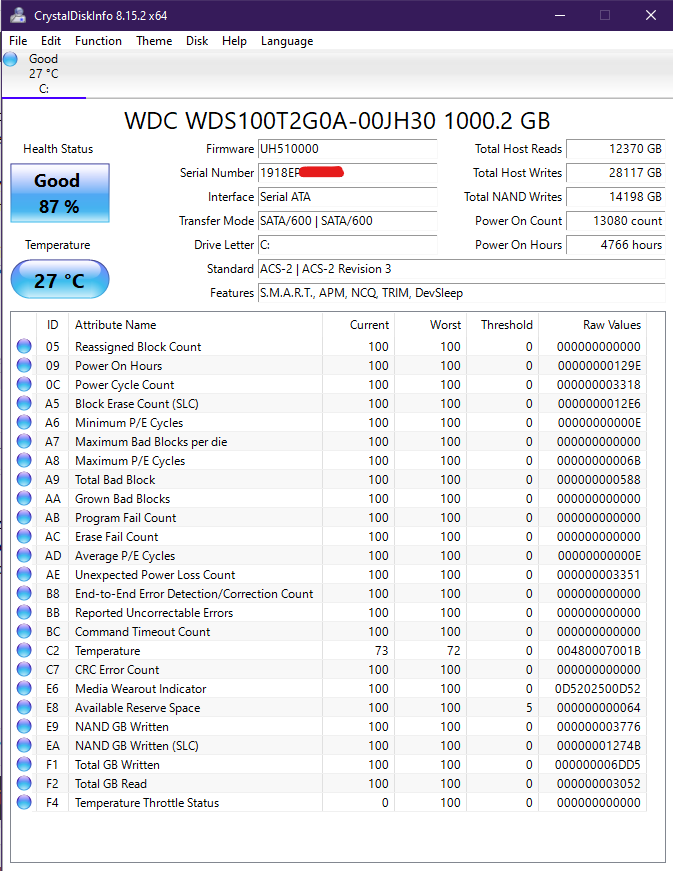Image resolution: width=673 pixels, height=871 pixels.
Task: Select raw value 0D5202500D52
Action: 597,689
